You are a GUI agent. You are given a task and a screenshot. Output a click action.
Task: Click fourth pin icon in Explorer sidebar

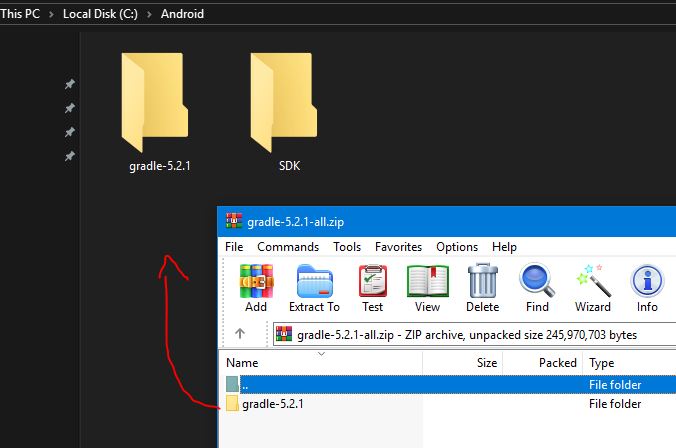tap(70, 156)
